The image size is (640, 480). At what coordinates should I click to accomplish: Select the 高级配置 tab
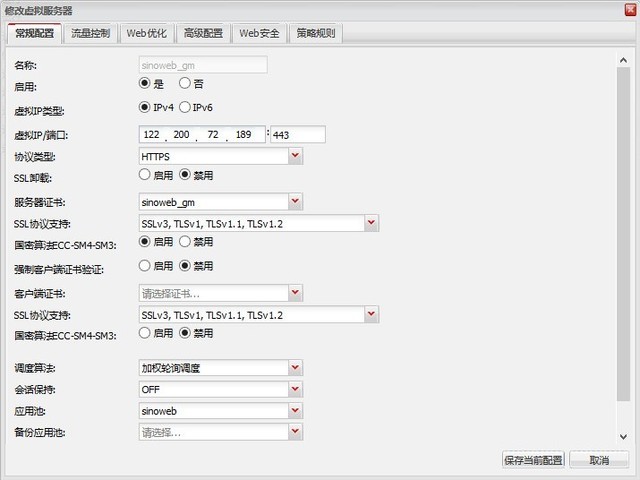[x=203, y=33]
